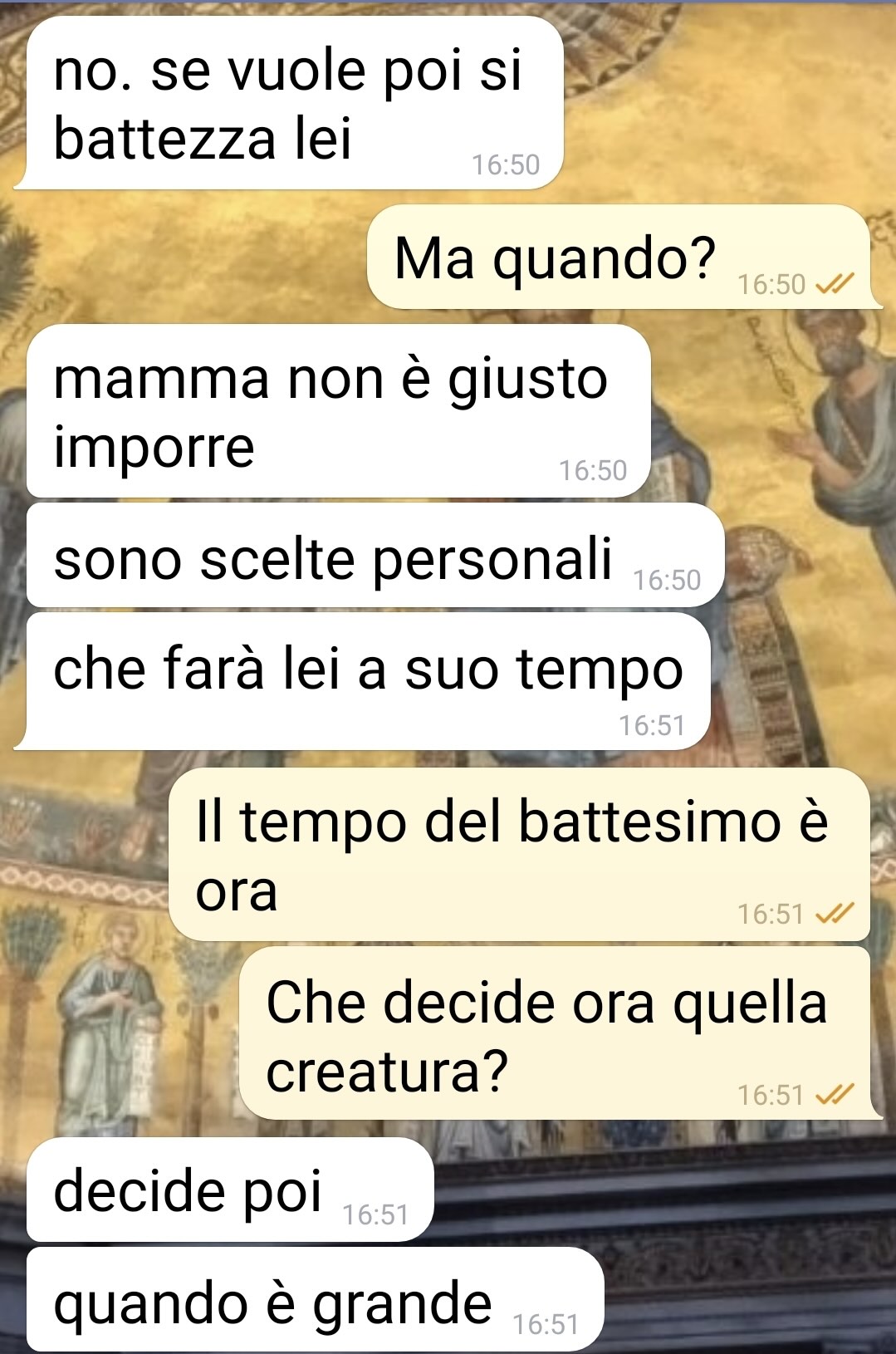Select the 'mamma non è giusto imporre' bubble

click(x=338, y=411)
